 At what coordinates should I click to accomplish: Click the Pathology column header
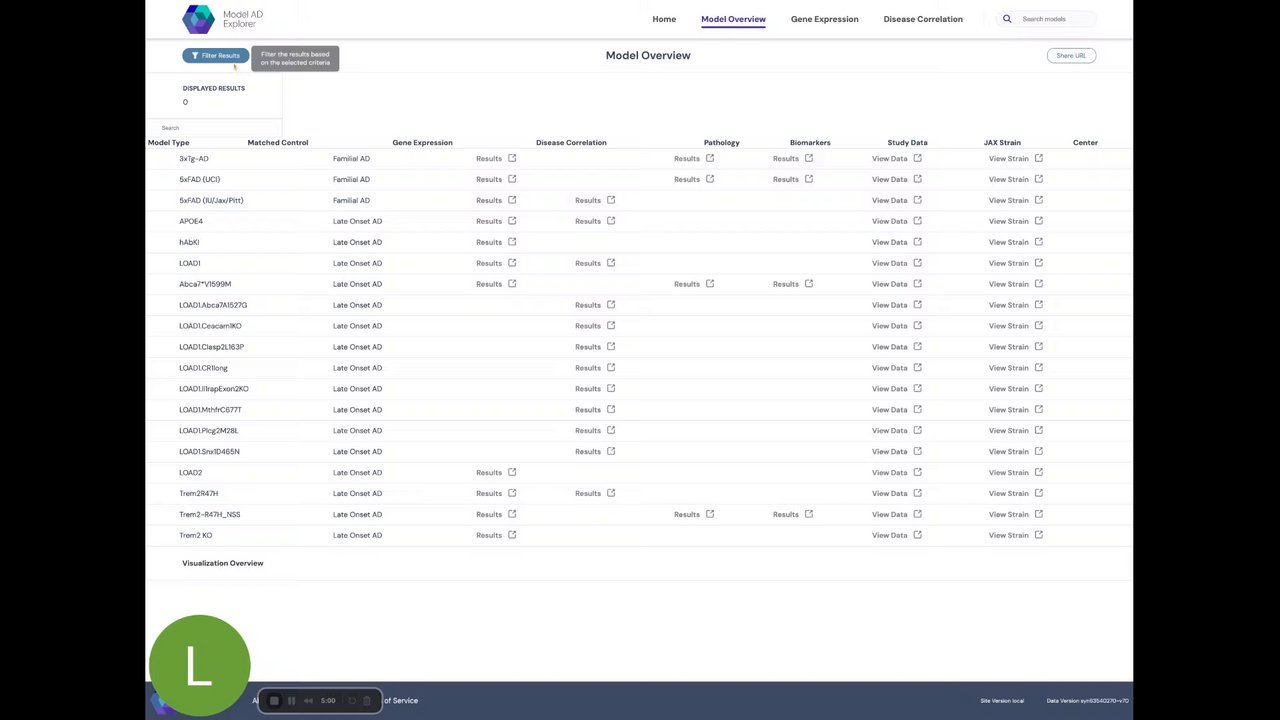click(x=721, y=143)
